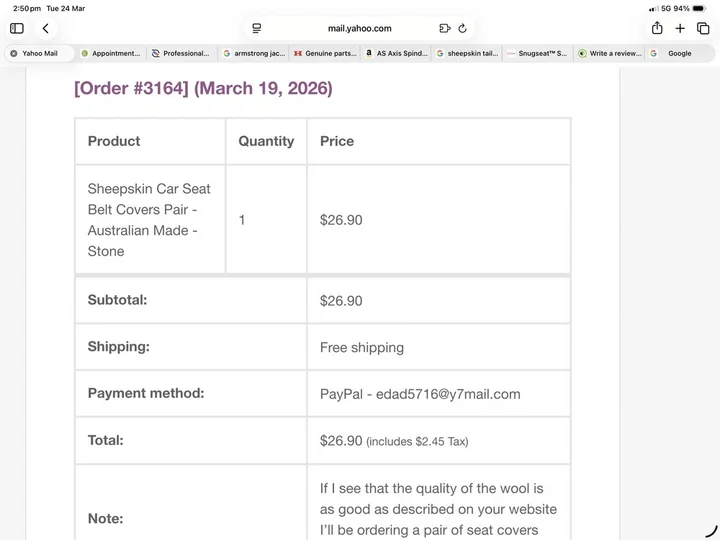Select the Genuine parts tab
Screen dimensions: 720x540
coord(325,53)
